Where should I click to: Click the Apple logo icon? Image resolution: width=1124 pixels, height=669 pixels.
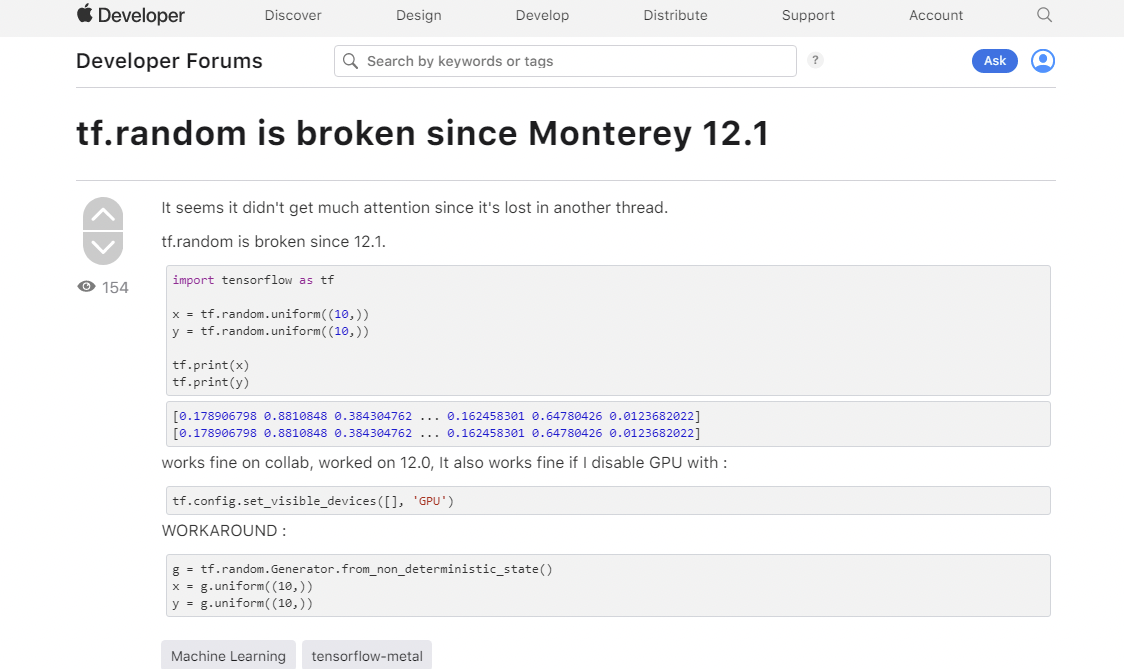click(x=85, y=14)
